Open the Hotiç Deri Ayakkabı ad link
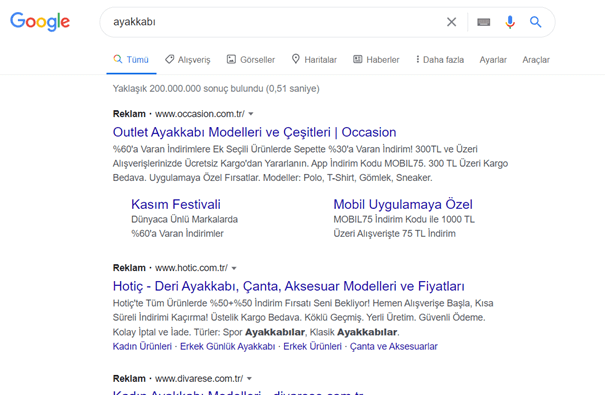Image resolution: width=605 pixels, height=395 pixels. point(289,286)
